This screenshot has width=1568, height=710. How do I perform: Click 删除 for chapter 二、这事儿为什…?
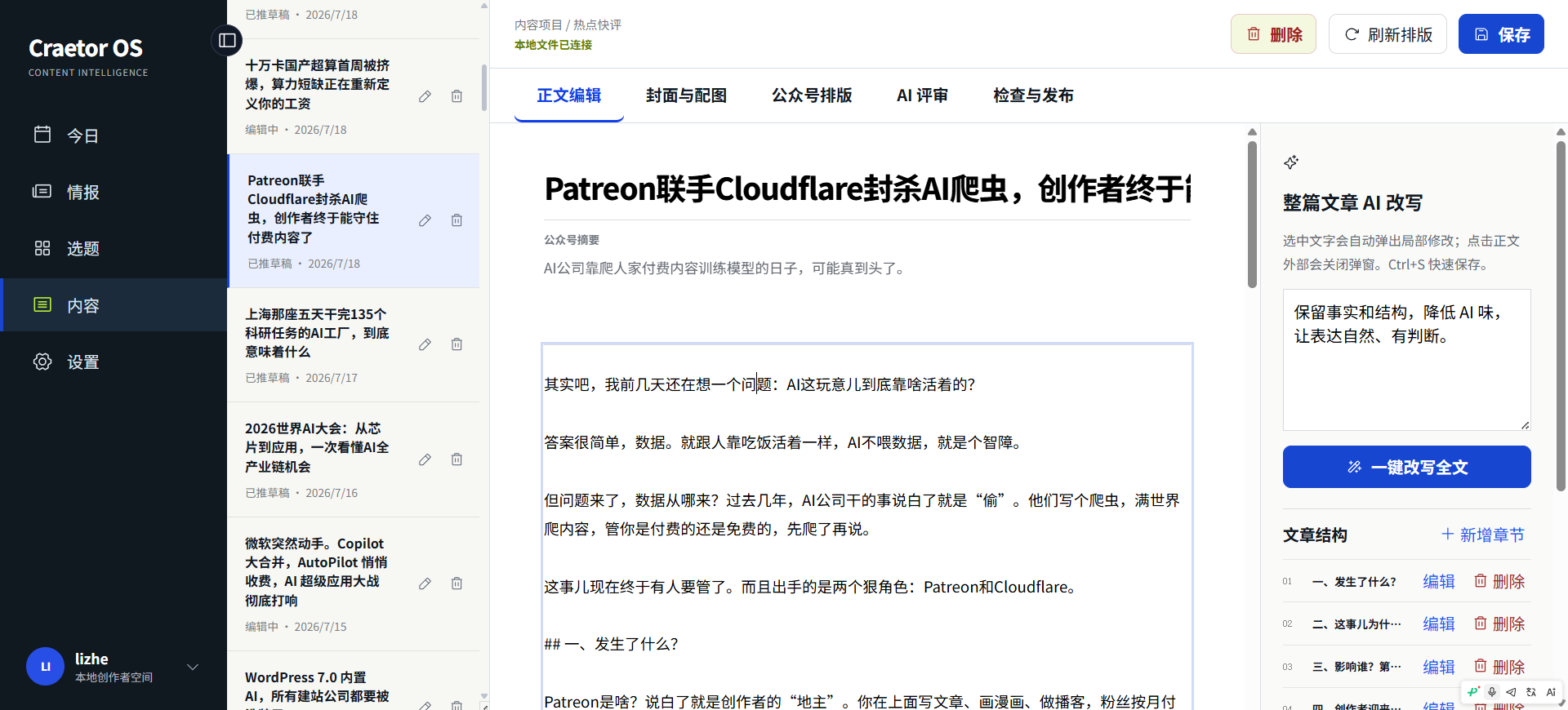(1499, 623)
